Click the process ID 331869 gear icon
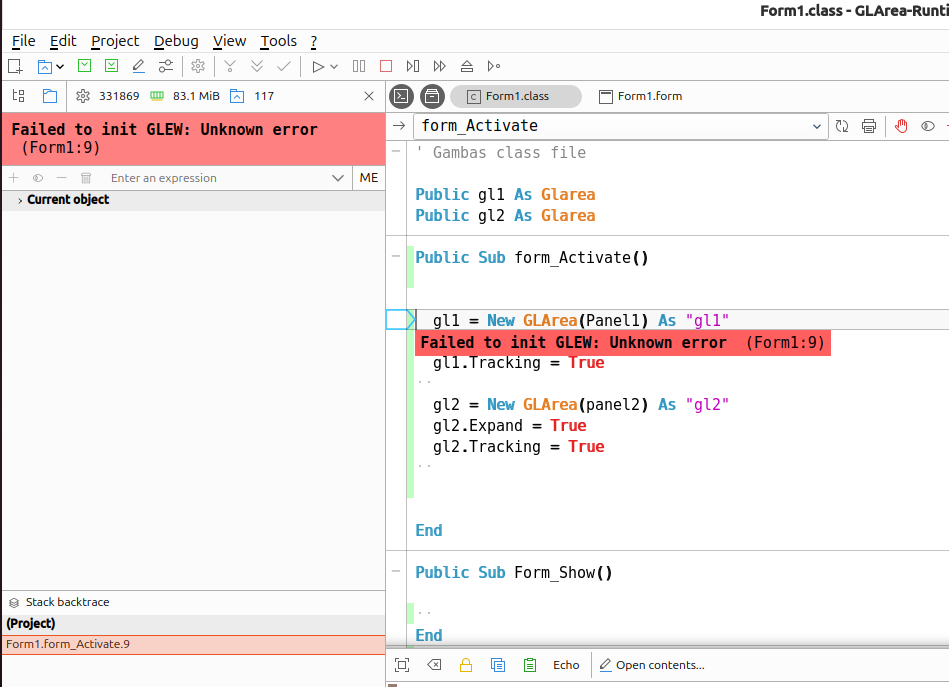The image size is (949, 687). 83,96
